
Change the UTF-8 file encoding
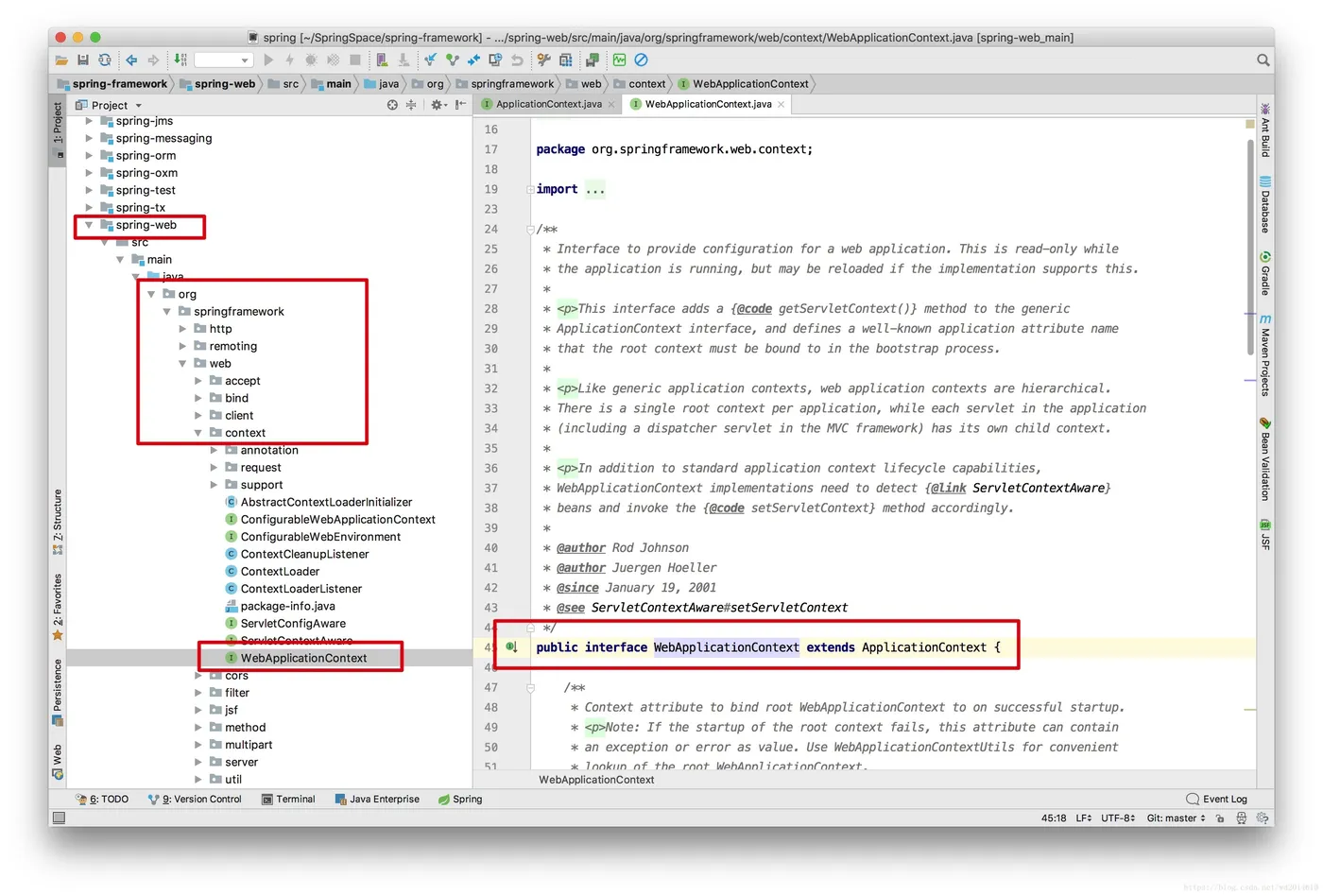[x=1118, y=818]
